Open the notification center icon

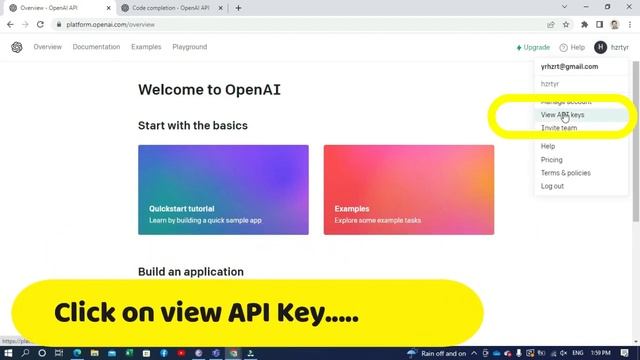coord(624,353)
